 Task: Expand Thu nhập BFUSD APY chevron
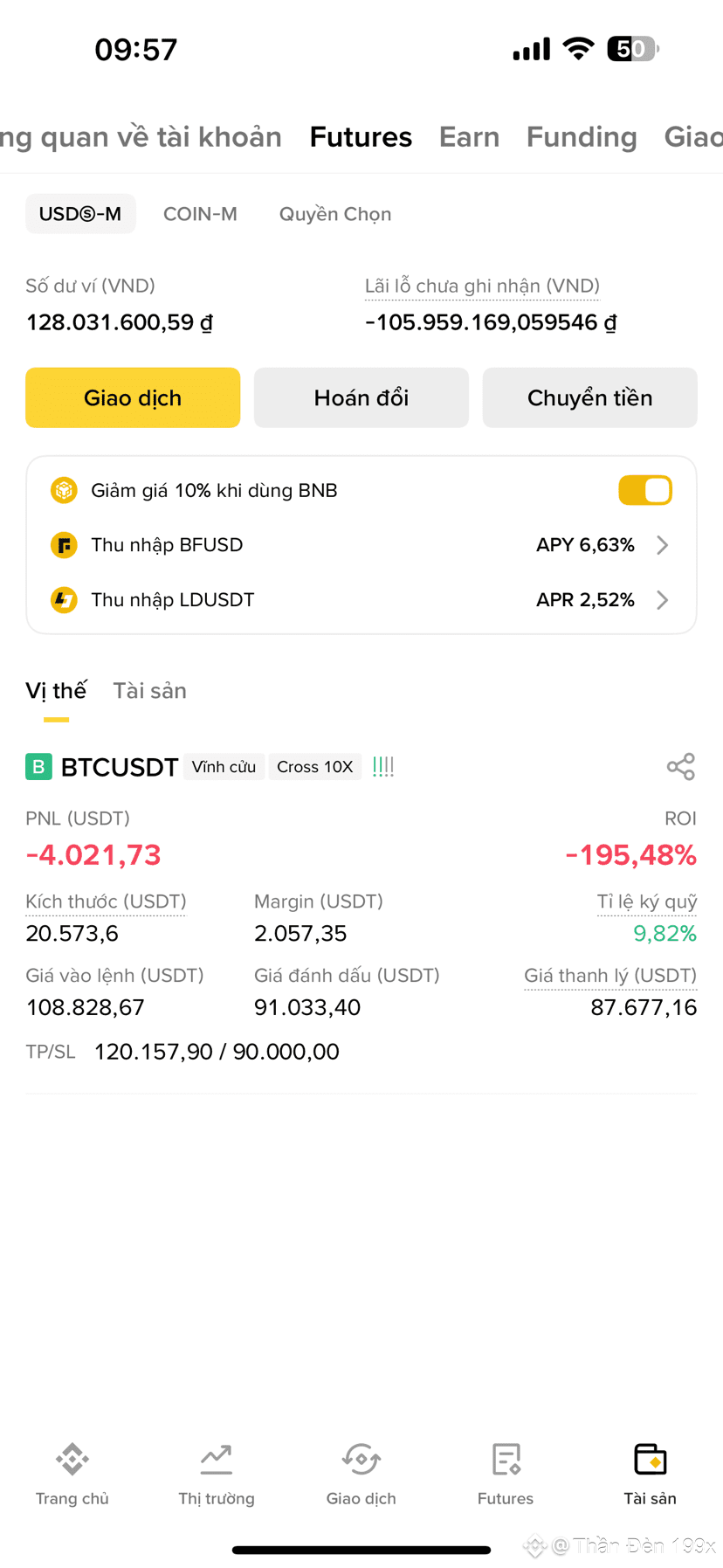coord(663,545)
